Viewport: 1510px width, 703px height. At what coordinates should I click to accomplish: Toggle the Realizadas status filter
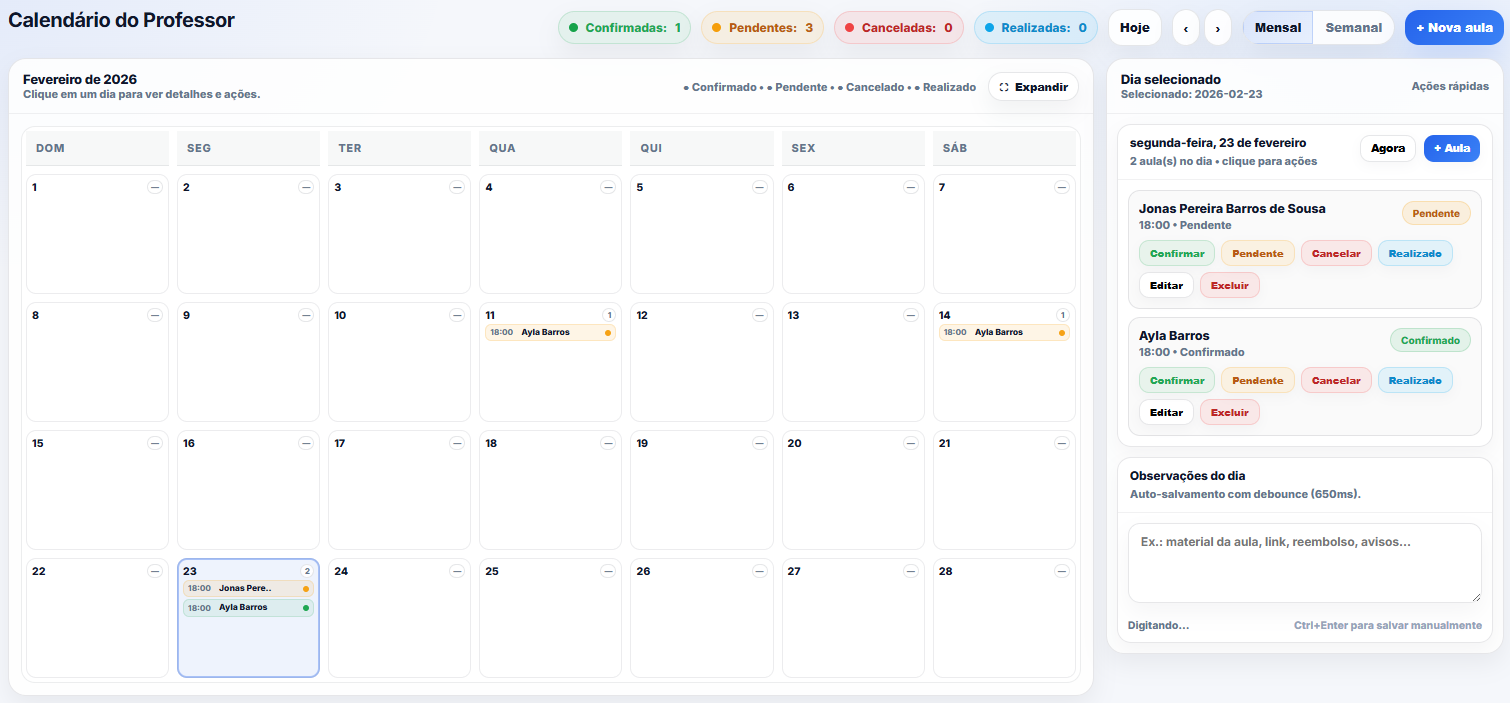1035,27
